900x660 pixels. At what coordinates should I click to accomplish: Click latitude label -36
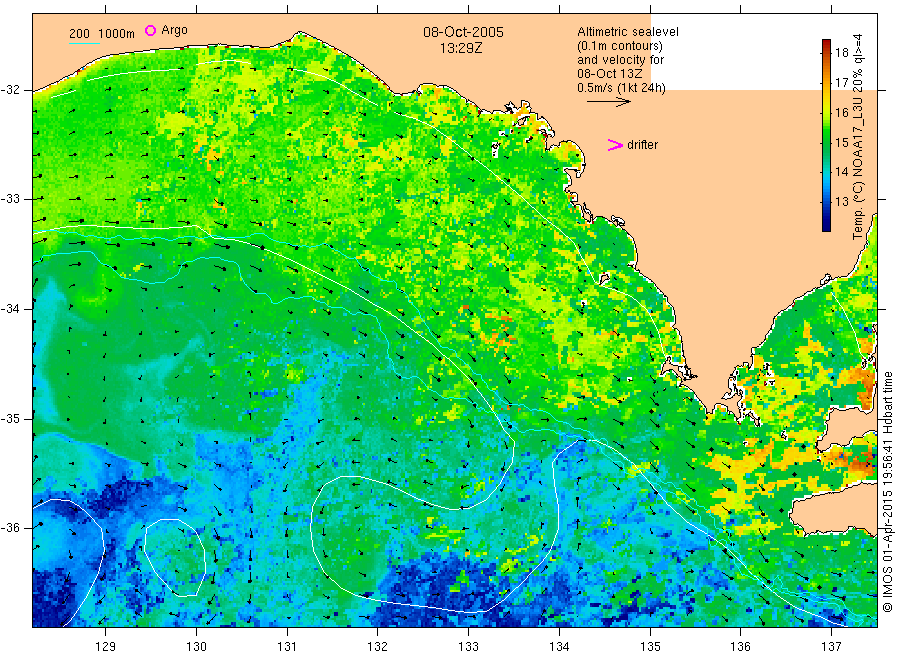point(11,527)
